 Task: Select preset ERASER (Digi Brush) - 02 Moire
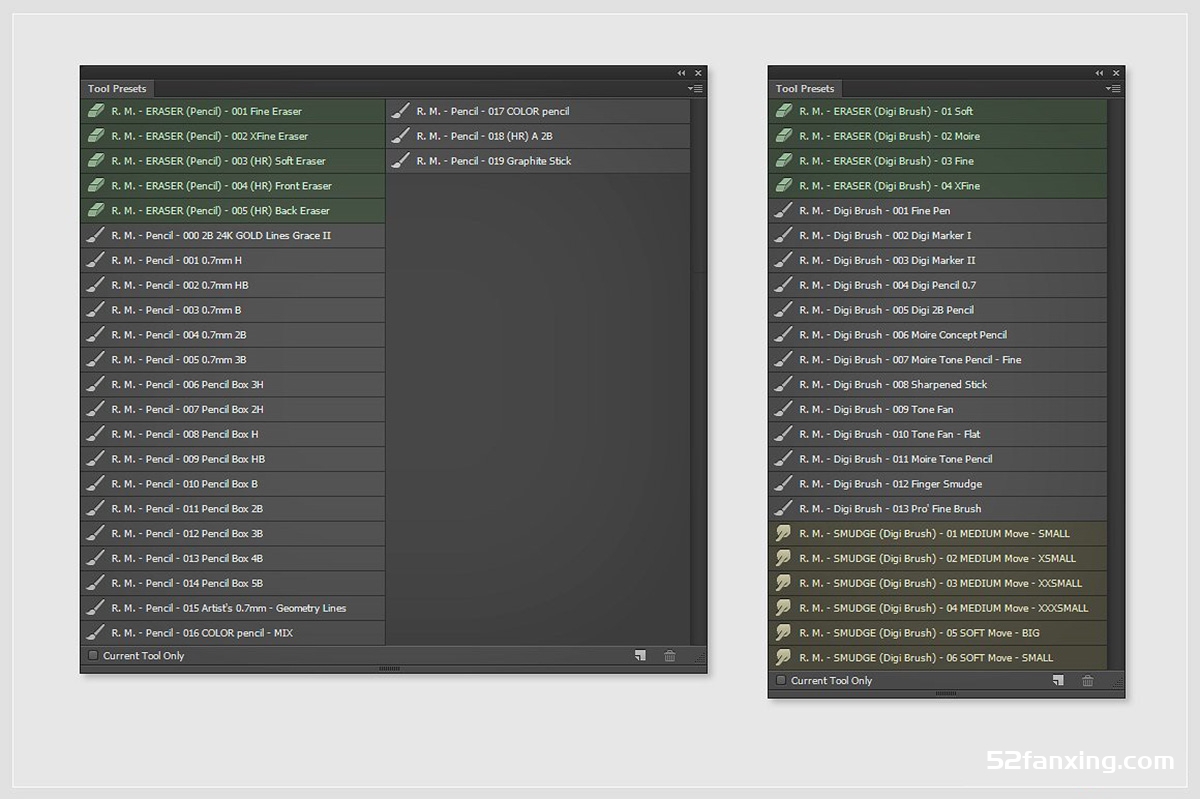click(938, 136)
